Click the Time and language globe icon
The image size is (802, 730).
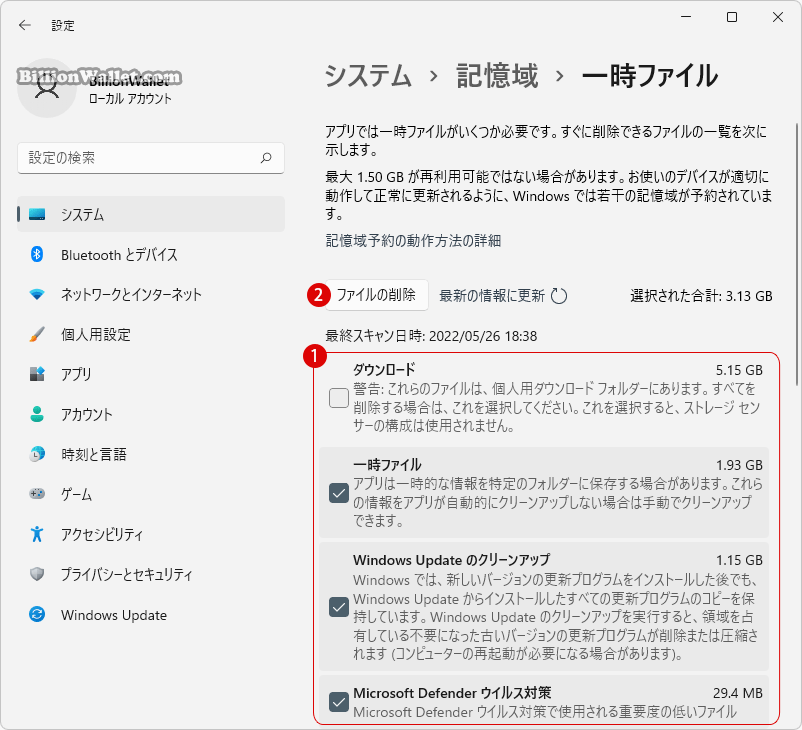click(x=37, y=454)
